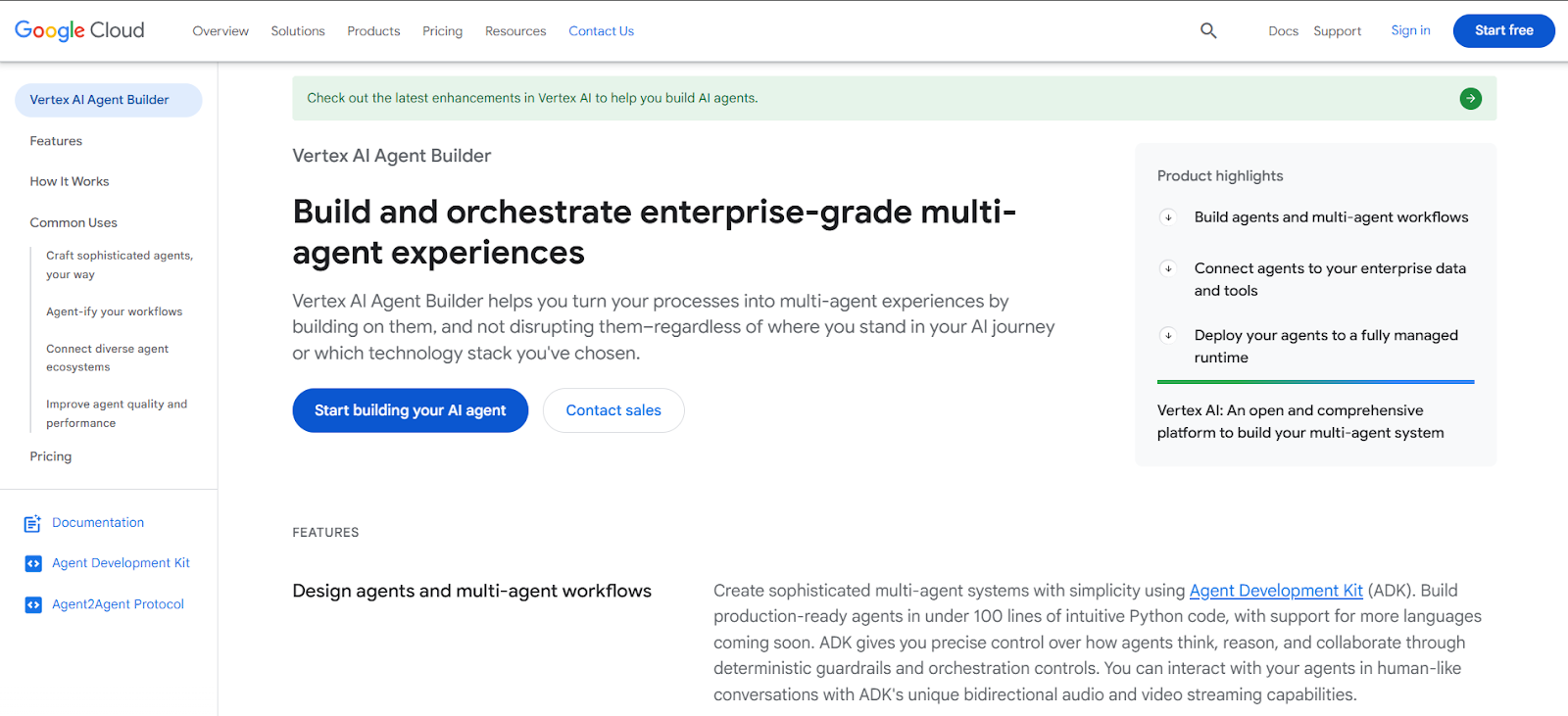Open Agent2Agent Protocol sidebar link
Image resolution: width=1568 pixels, height=716 pixels.
point(118,604)
